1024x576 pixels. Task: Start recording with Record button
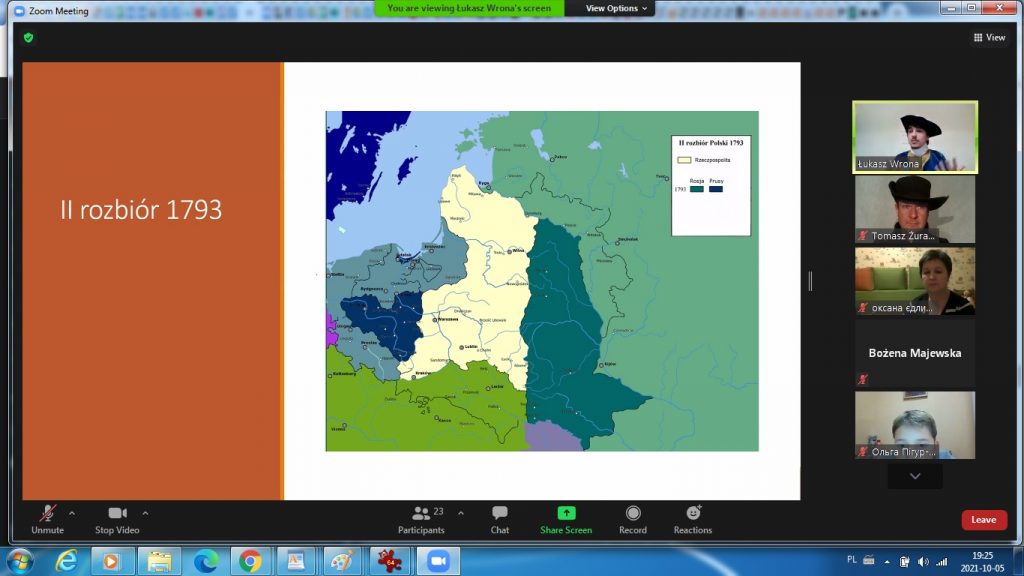pyautogui.click(x=633, y=514)
